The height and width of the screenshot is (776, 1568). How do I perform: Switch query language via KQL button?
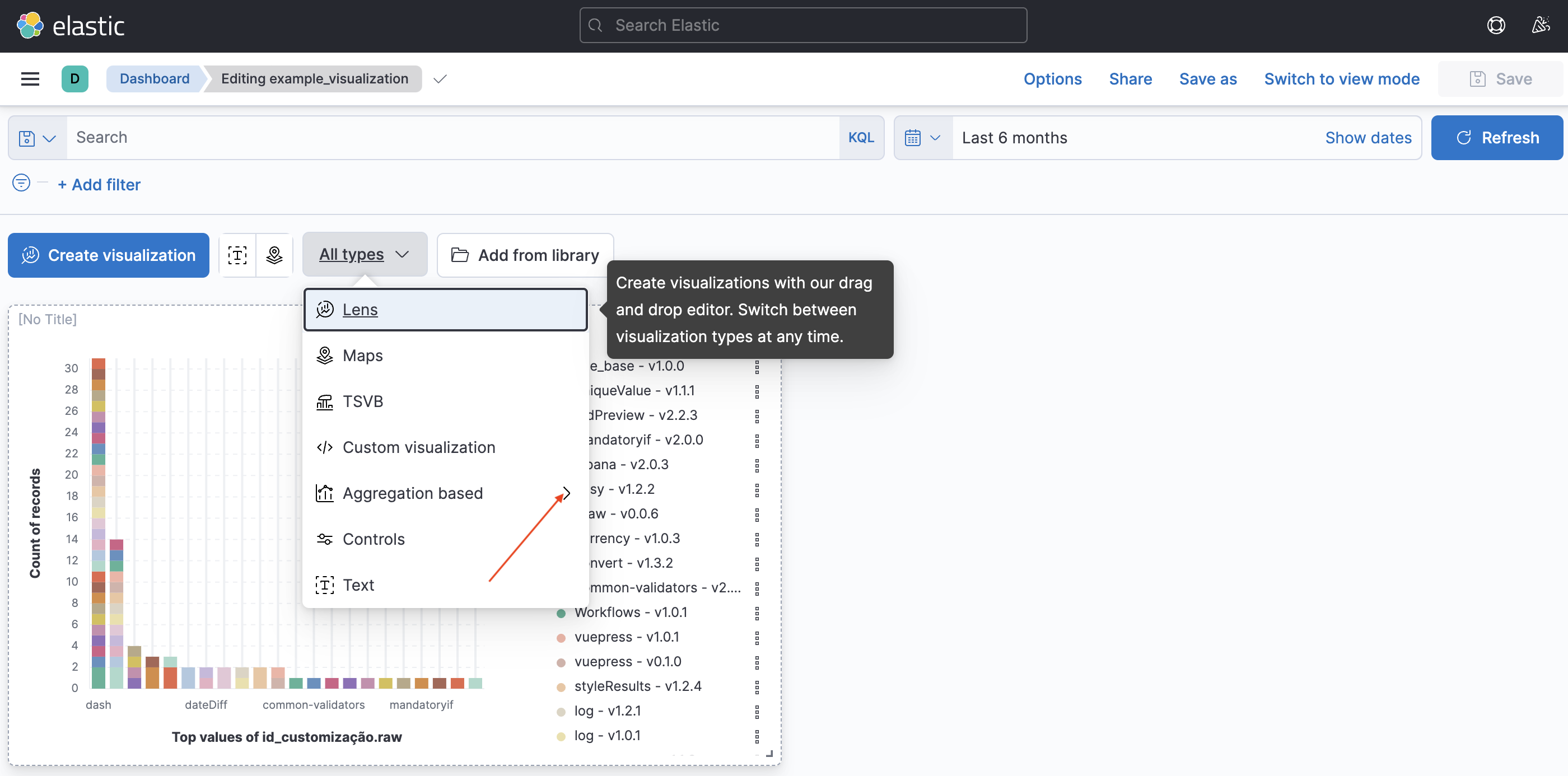pyautogui.click(x=861, y=138)
